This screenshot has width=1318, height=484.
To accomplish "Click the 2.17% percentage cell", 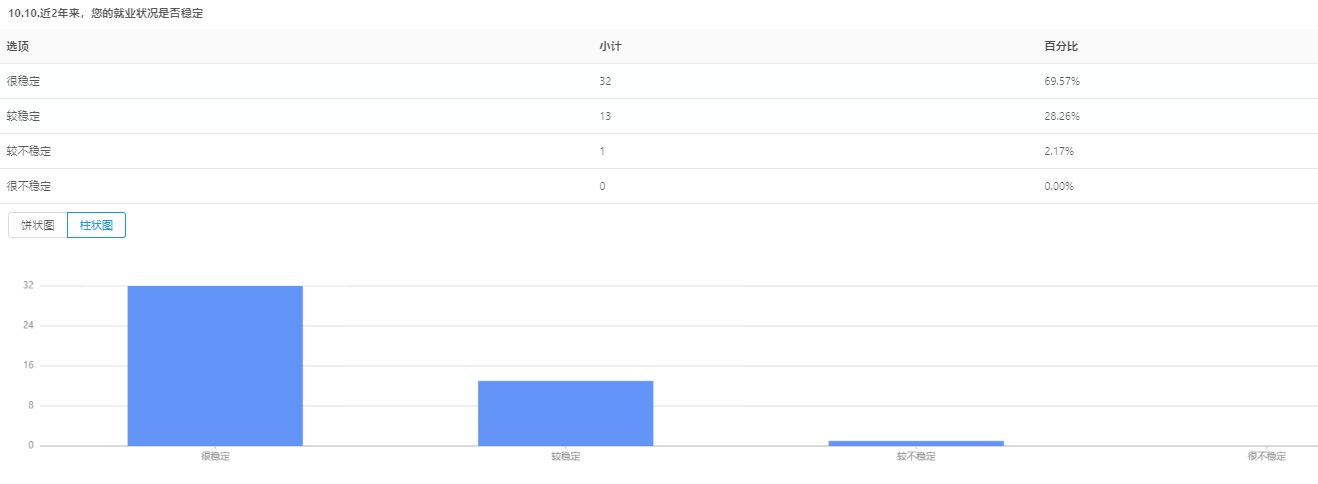I will 1058,151.
